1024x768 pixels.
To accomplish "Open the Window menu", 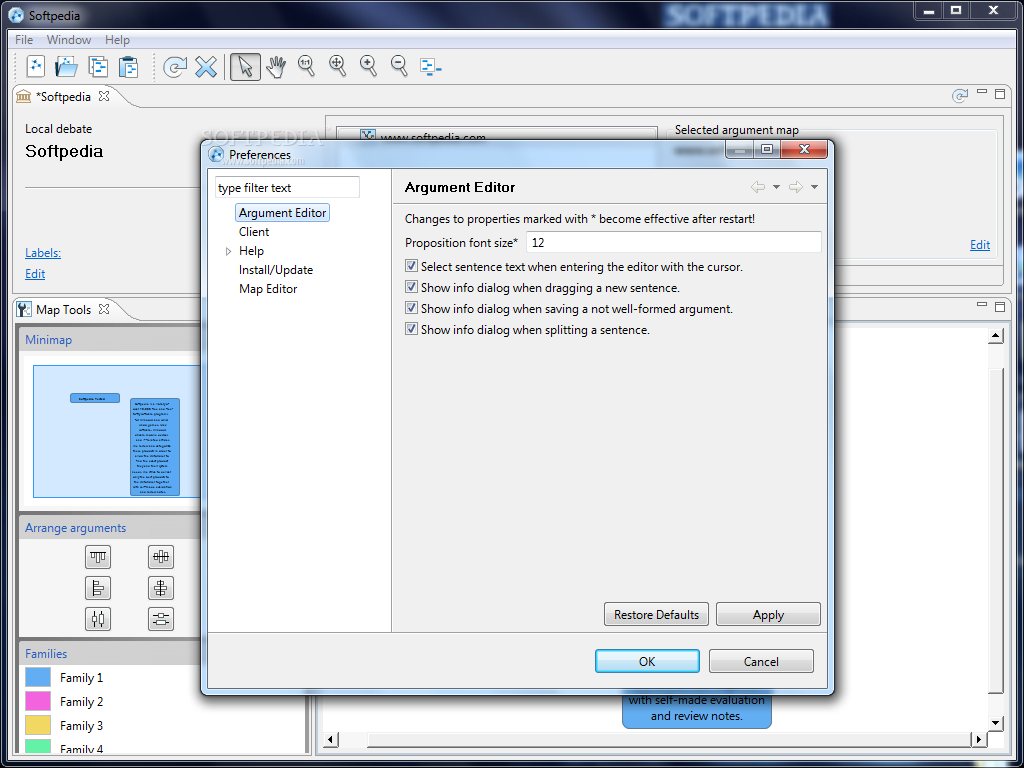I will (69, 40).
